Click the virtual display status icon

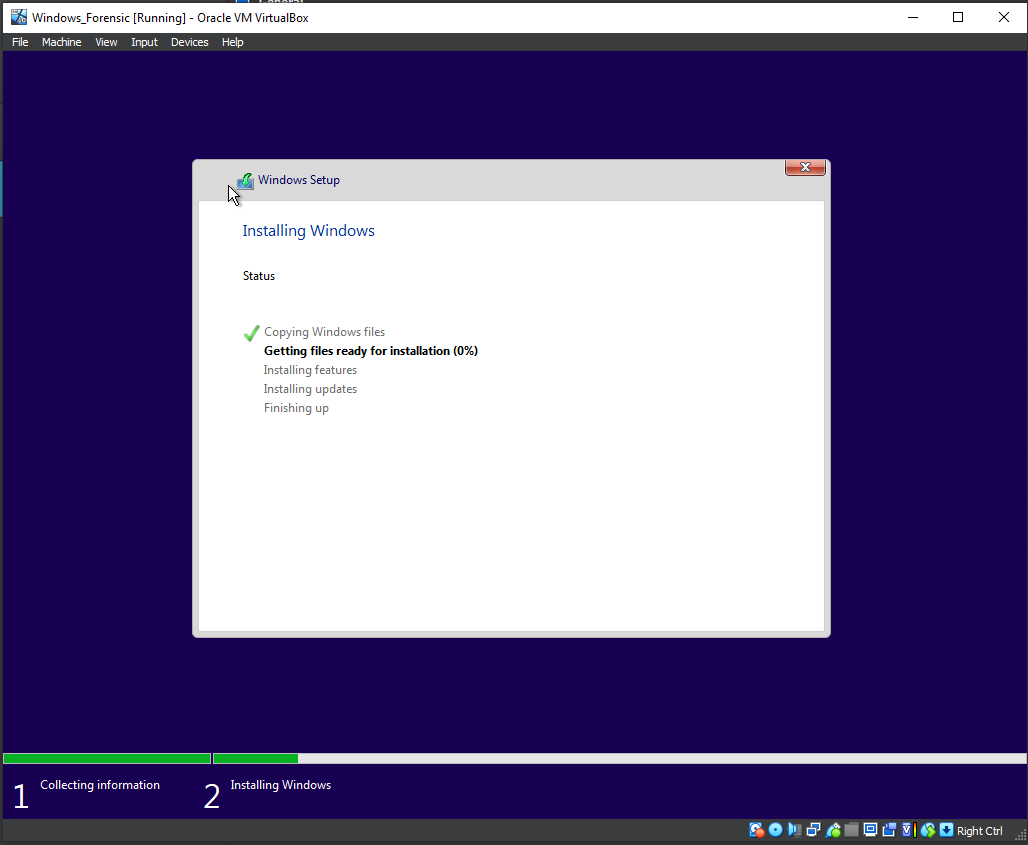[x=870, y=830]
